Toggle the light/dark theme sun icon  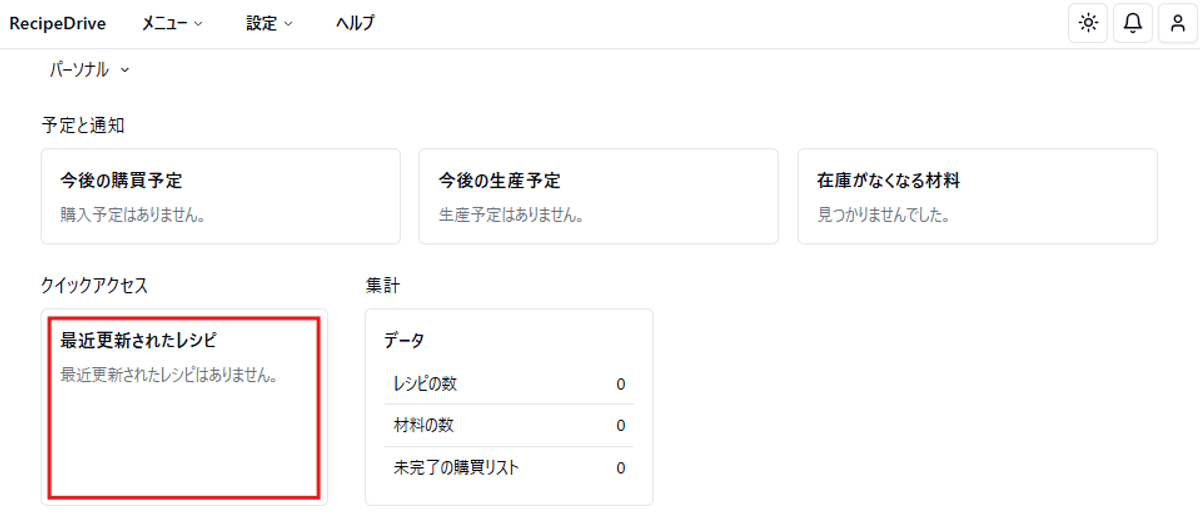(x=1088, y=23)
